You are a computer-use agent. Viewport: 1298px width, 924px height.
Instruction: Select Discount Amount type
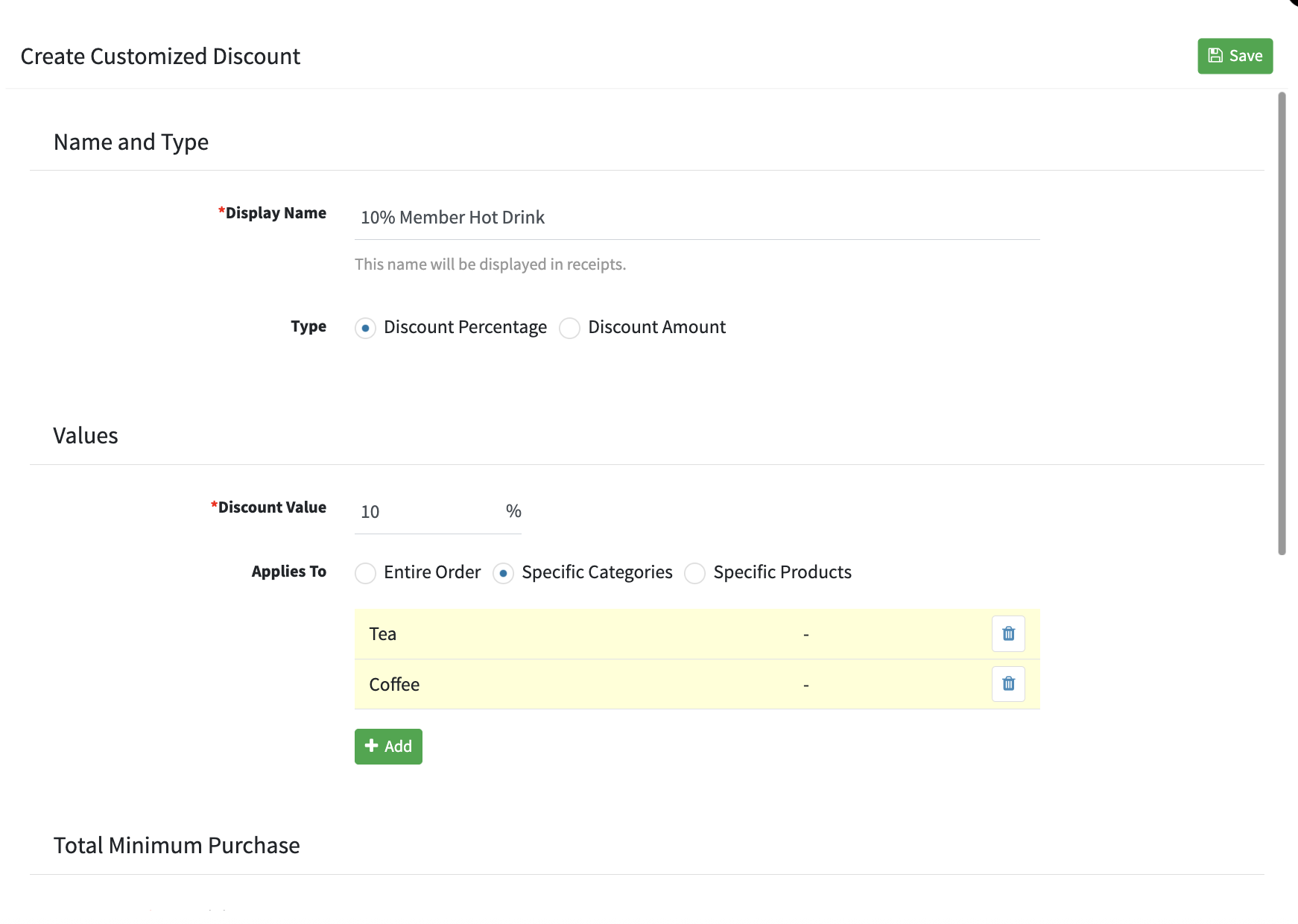570,328
